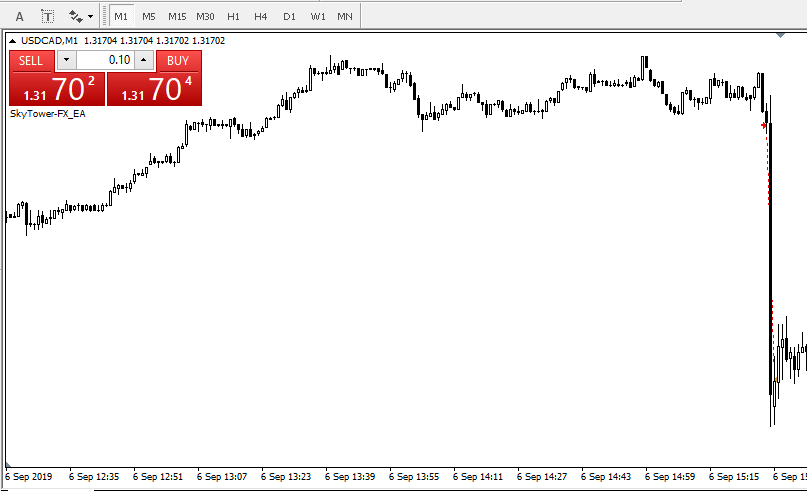Viewport: 807px width, 491px height.
Task: Choose the arrows objects tool icon
Action: click(x=75, y=16)
